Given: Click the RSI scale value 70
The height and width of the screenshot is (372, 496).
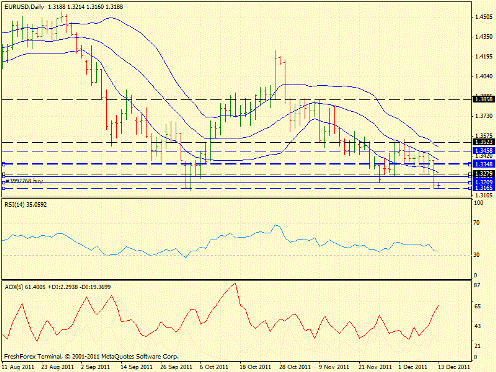Looking at the screenshot, I should click(477, 223).
